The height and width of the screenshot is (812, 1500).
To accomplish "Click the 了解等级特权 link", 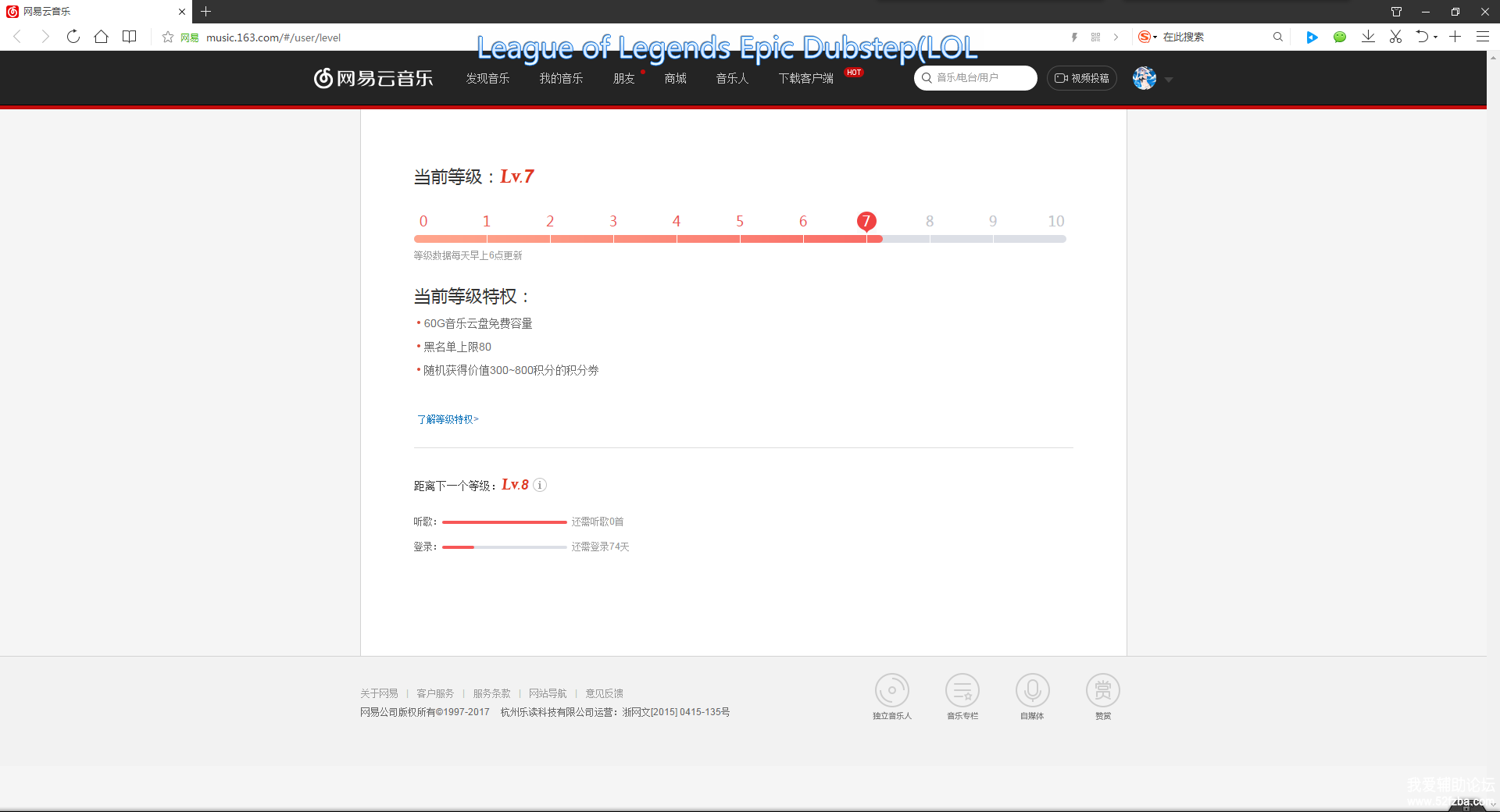I will pyautogui.click(x=447, y=419).
